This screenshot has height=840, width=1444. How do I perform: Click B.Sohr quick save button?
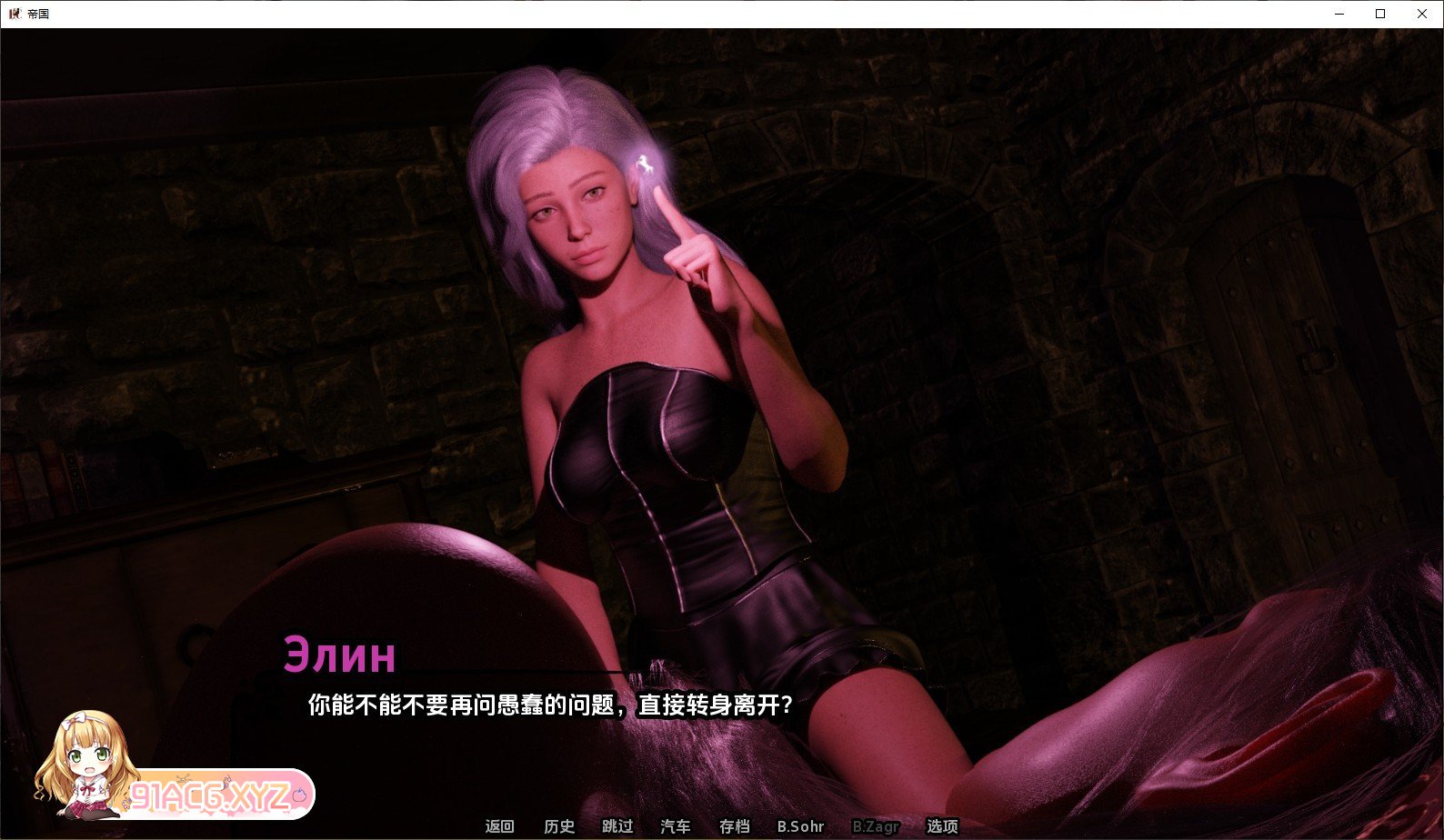click(x=800, y=826)
